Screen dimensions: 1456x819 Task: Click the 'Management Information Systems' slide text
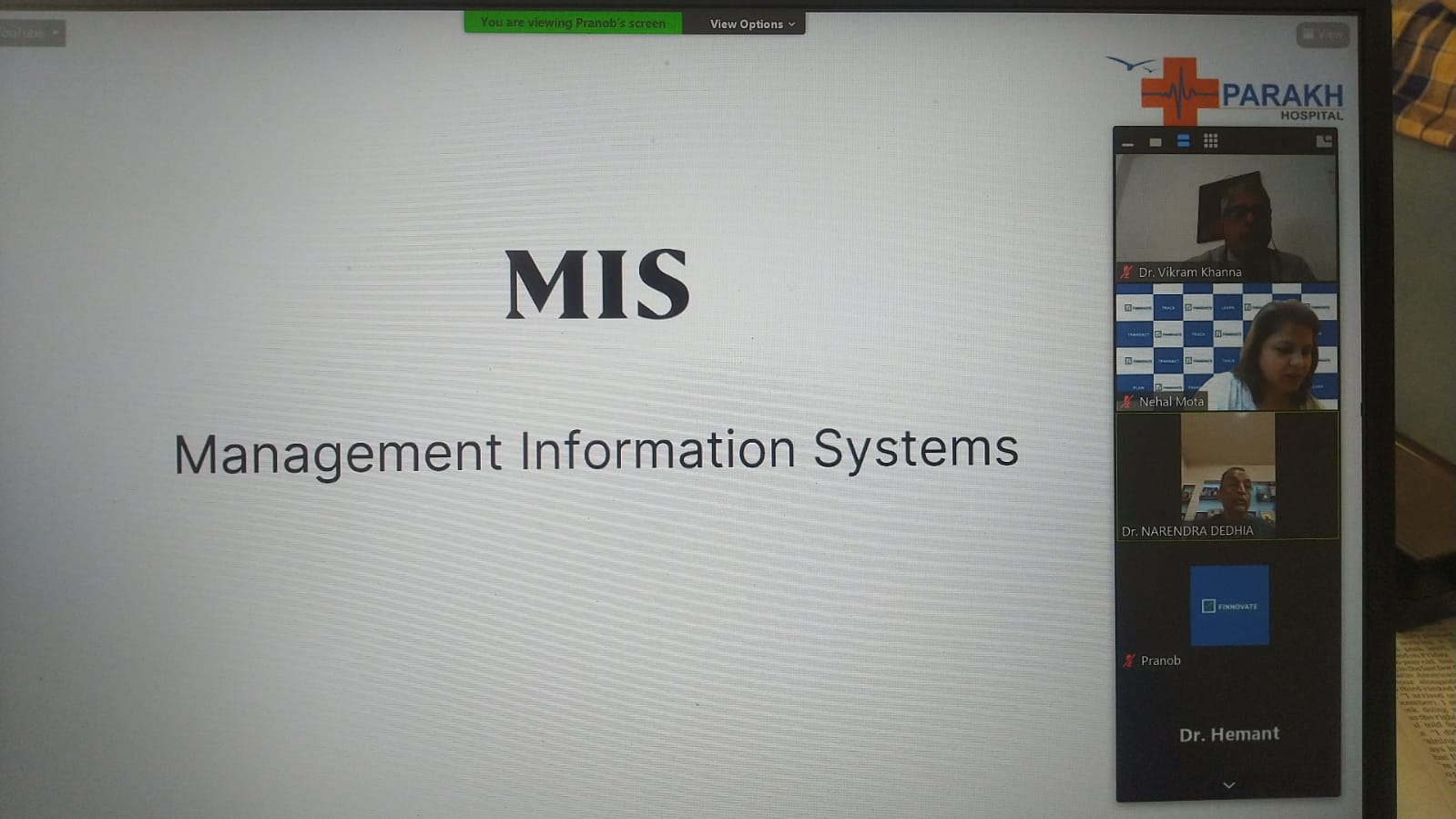[596, 452]
